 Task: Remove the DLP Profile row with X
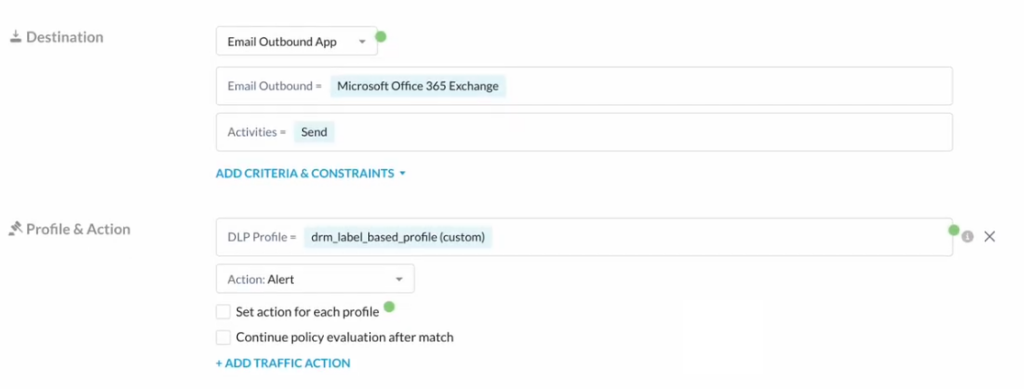point(989,236)
